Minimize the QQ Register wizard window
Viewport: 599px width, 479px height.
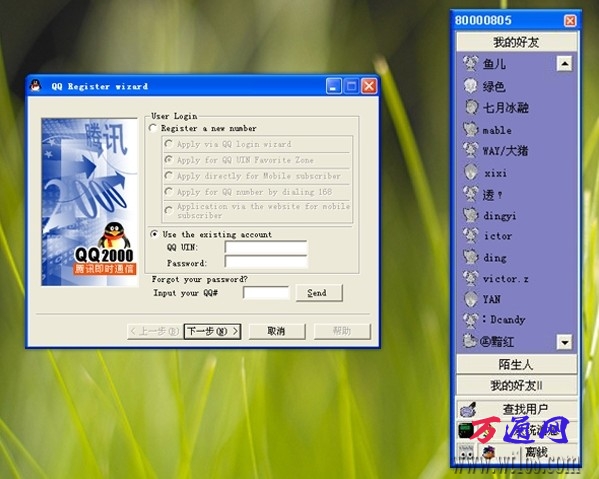(333, 86)
